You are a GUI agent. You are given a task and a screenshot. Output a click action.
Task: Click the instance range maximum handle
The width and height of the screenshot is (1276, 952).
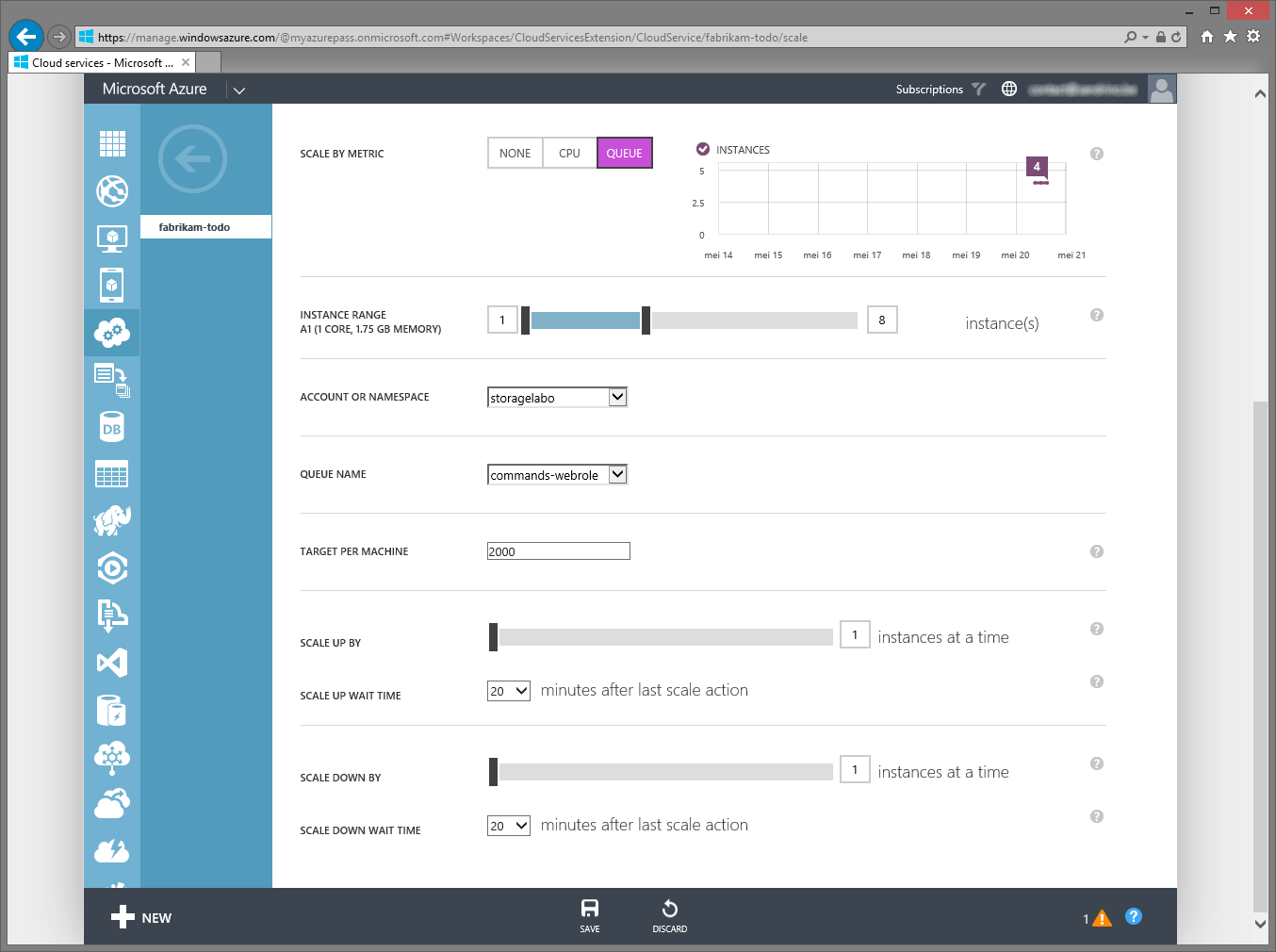[646, 320]
